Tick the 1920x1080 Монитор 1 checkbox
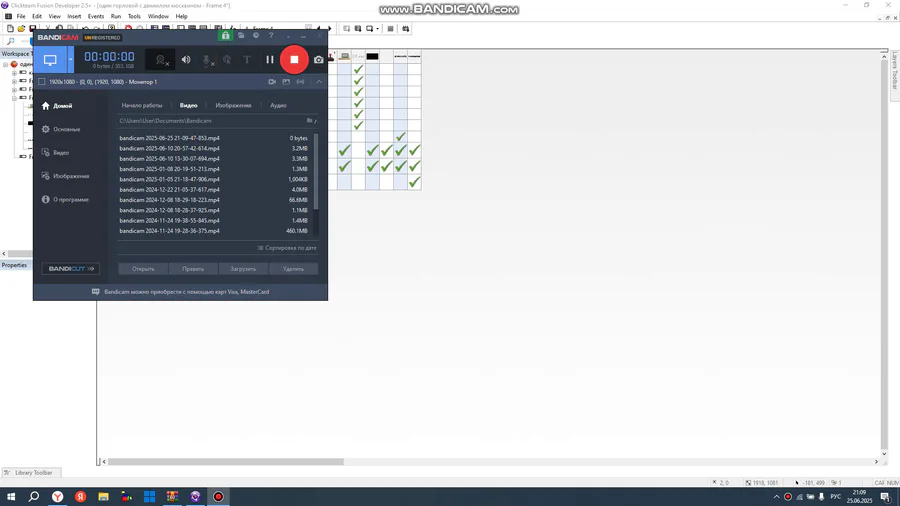The height and width of the screenshot is (506, 900). pos(41,82)
